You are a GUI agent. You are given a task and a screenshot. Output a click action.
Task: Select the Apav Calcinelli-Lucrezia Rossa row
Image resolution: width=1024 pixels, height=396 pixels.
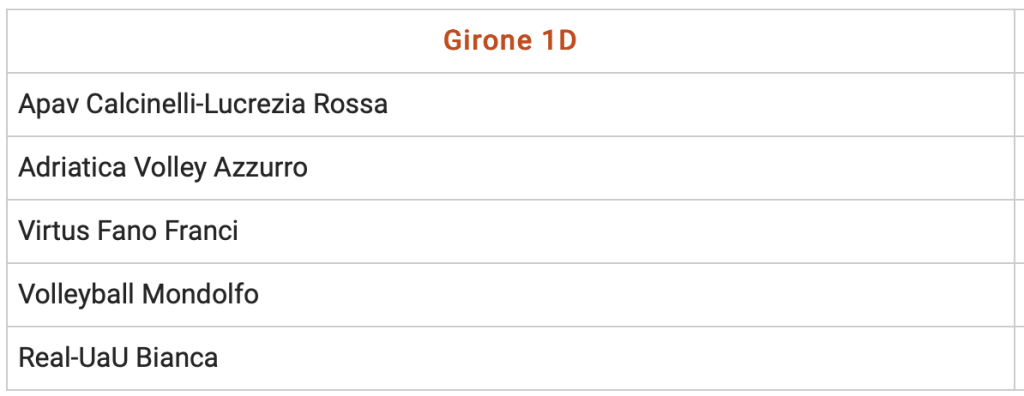coord(510,105)
